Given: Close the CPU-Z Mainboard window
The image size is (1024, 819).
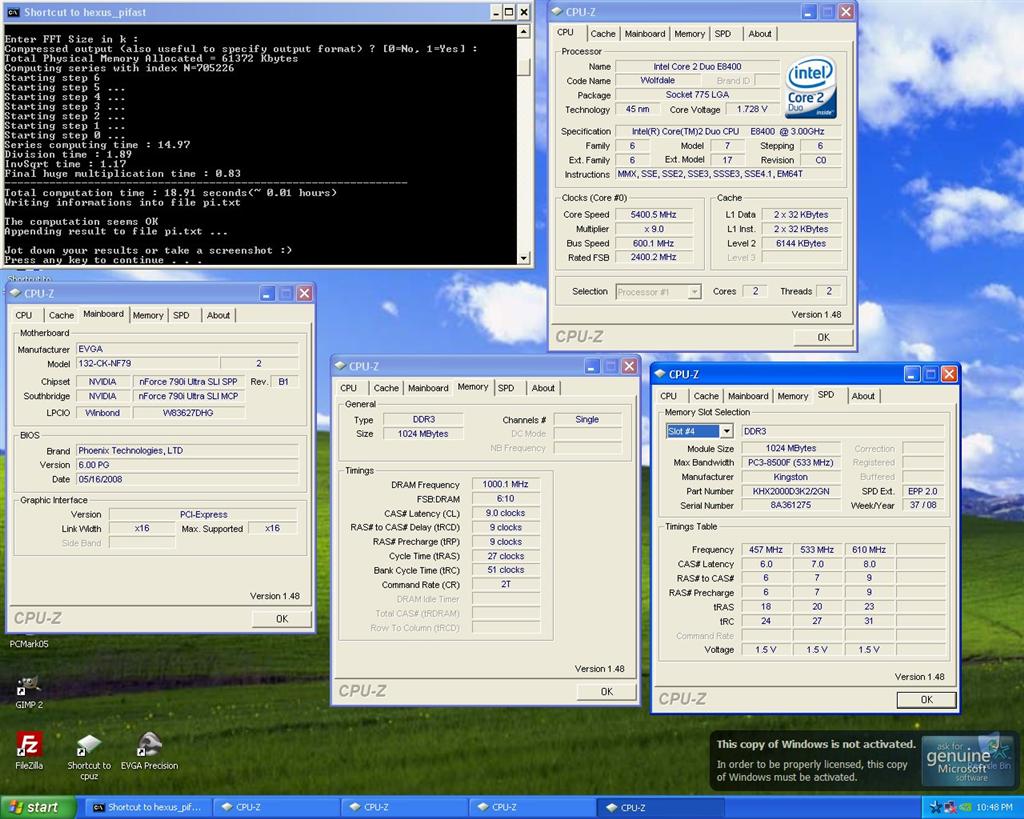Looking at the screenshot, I should [x=304, y=293].
